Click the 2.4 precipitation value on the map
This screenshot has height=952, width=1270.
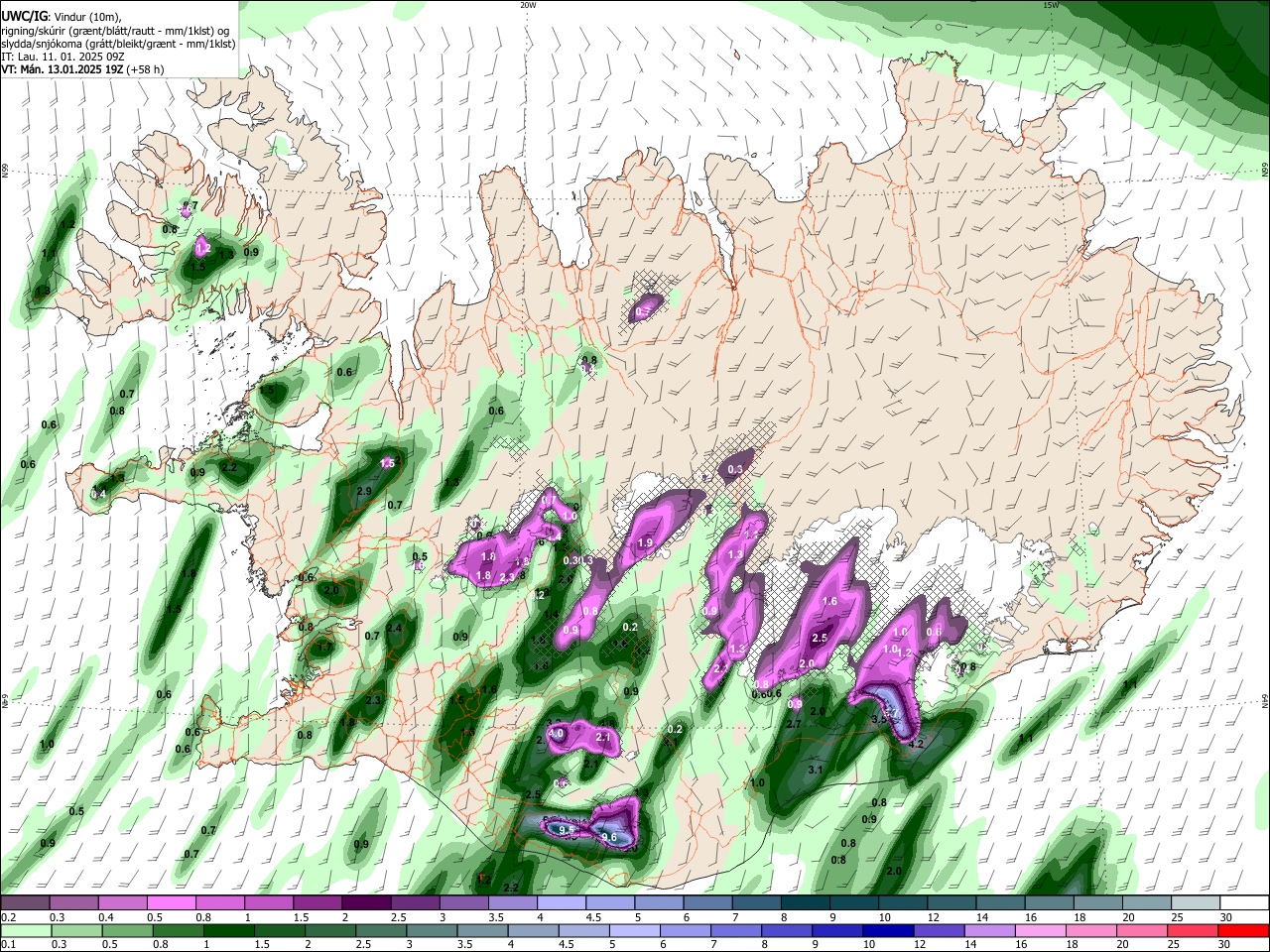394,628
